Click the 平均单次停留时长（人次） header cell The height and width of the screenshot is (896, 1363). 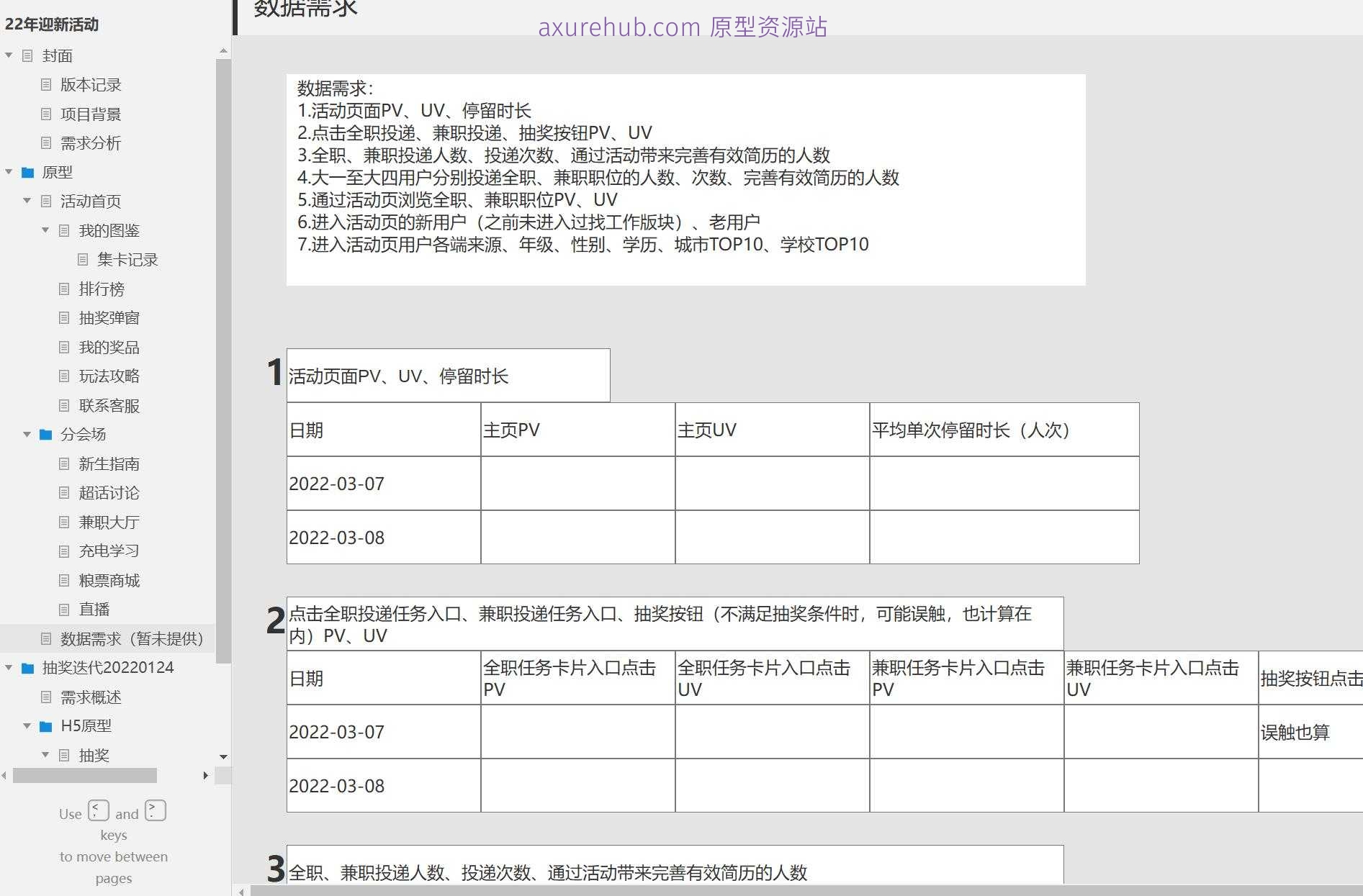coord(1004,430)
